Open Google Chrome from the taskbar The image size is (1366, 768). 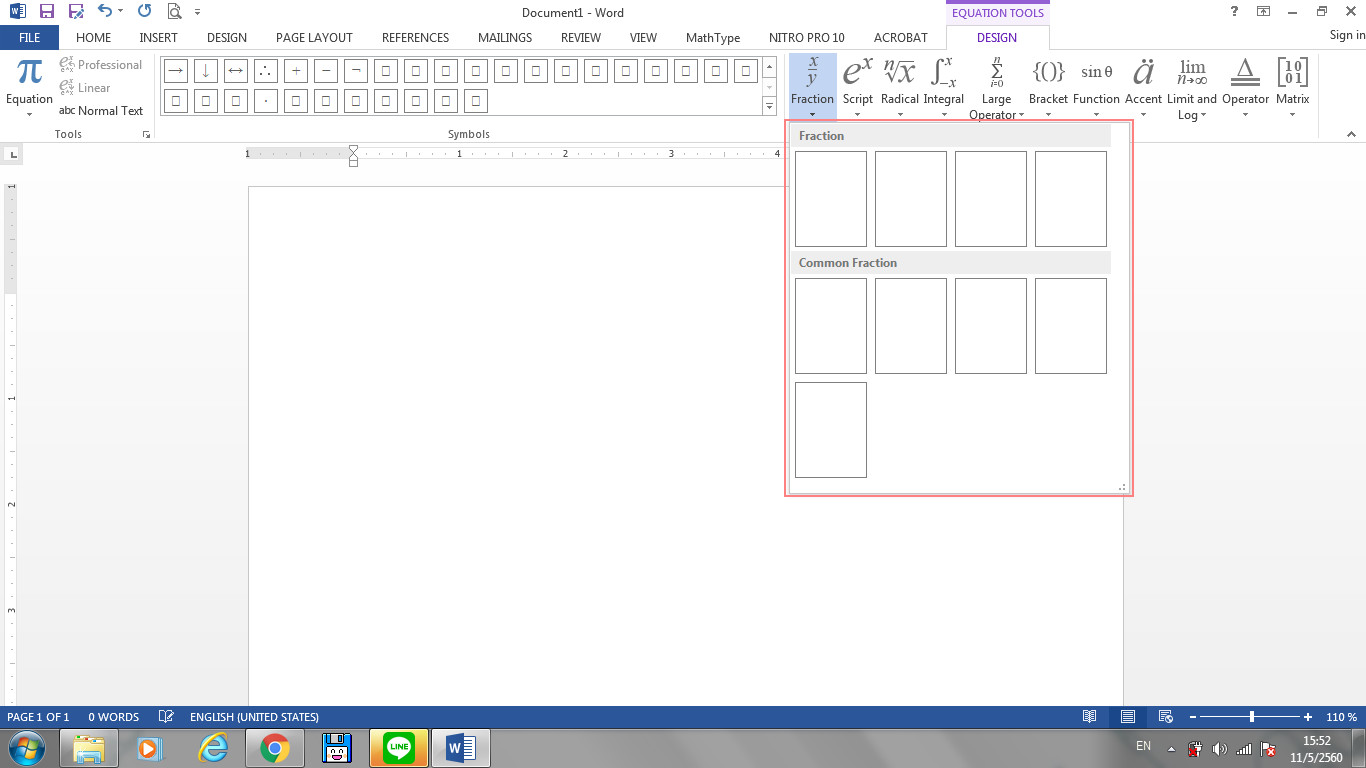(275, 748)
